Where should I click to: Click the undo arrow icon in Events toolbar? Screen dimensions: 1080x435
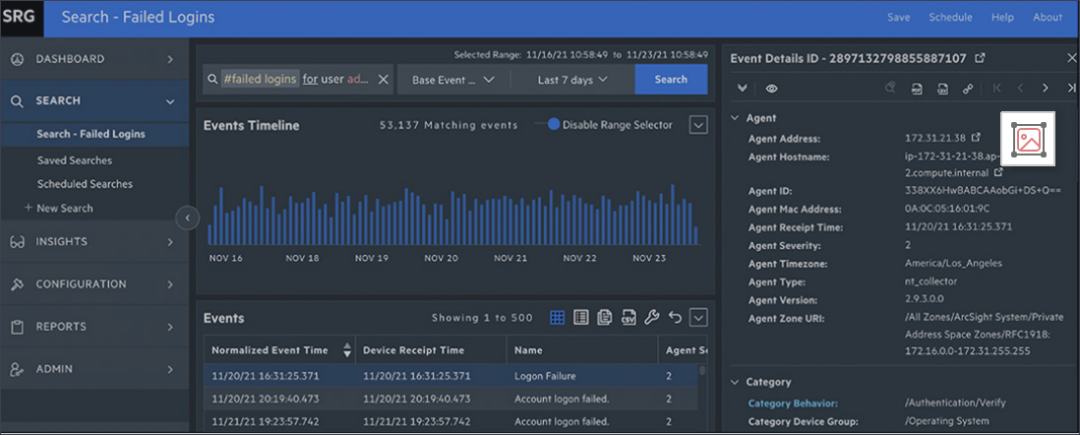click(x=675, y=318)
